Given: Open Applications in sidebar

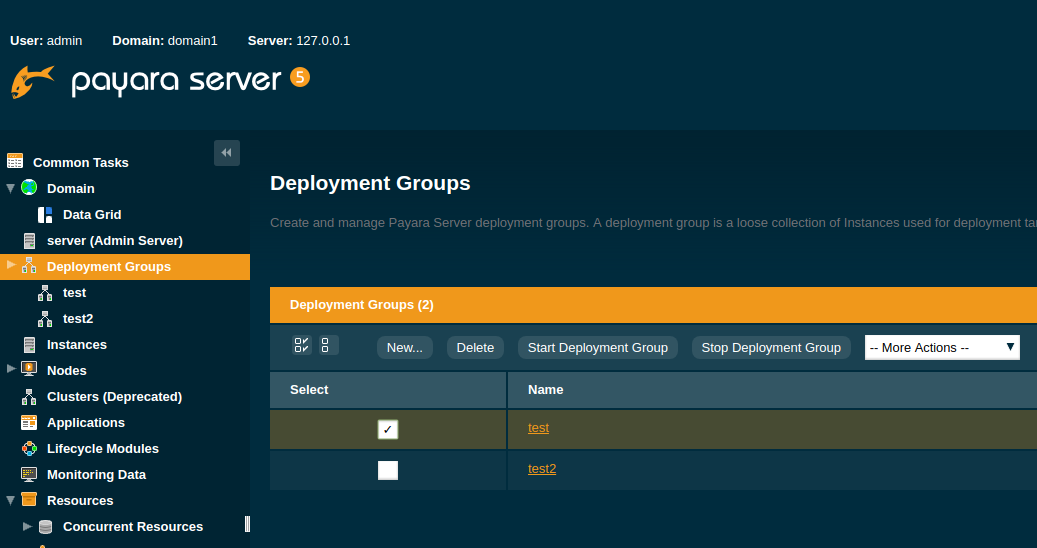Looking at the screenshot, I should pyautogui.click(x=86, y=422).
